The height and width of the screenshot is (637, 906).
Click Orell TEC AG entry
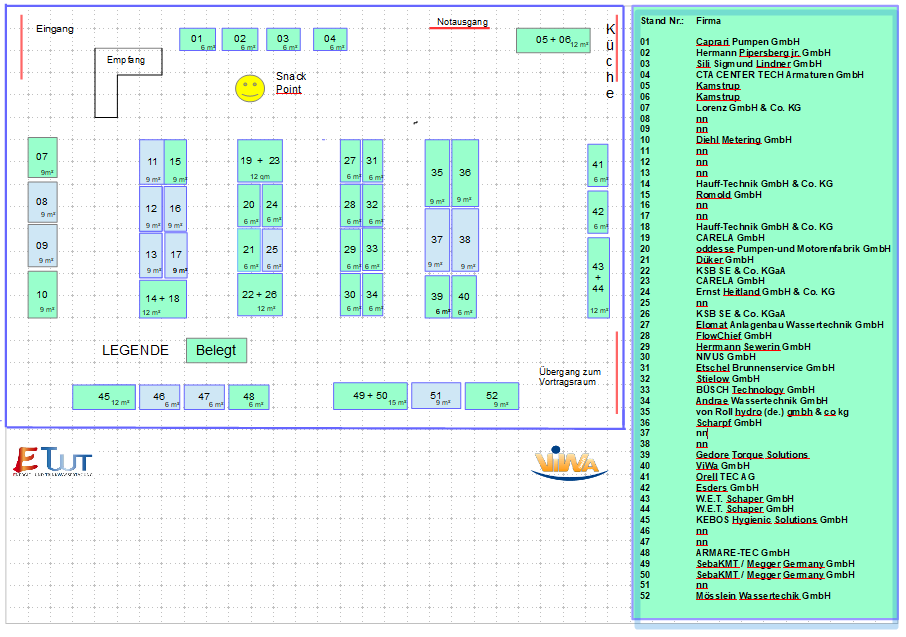(725, 477)
